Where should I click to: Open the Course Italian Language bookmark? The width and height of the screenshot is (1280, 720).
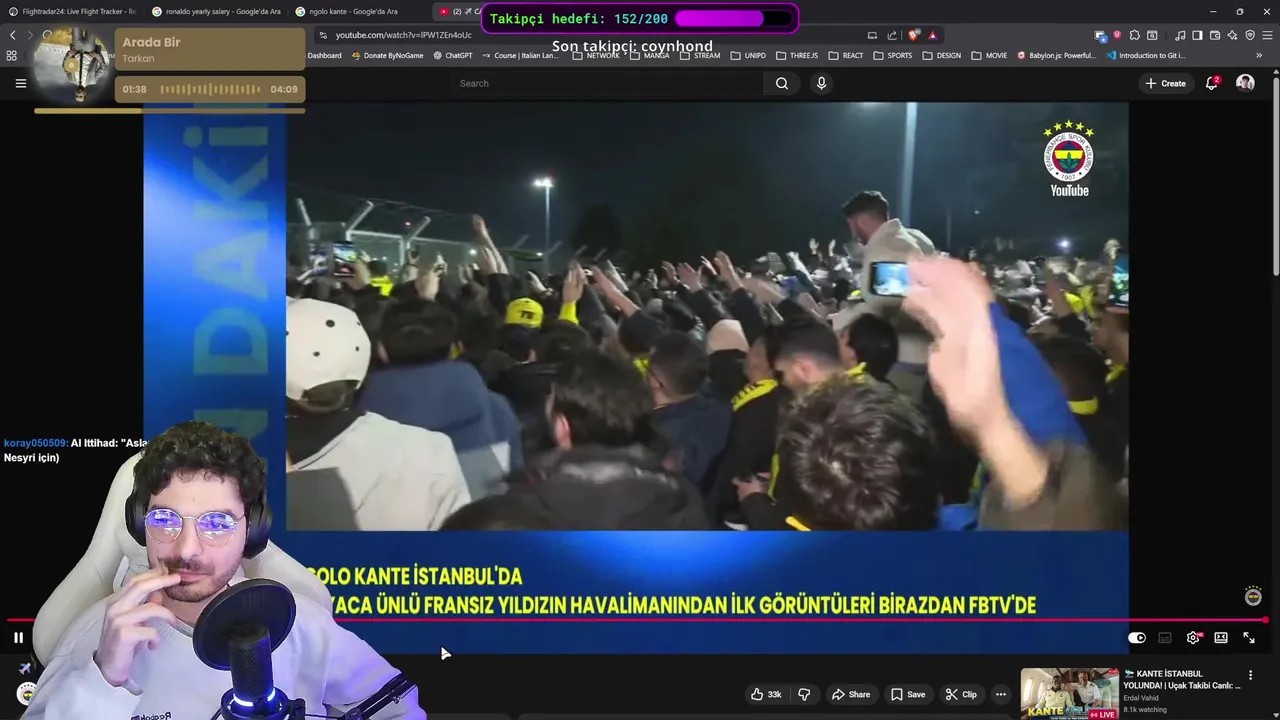[x=520, y=56]
